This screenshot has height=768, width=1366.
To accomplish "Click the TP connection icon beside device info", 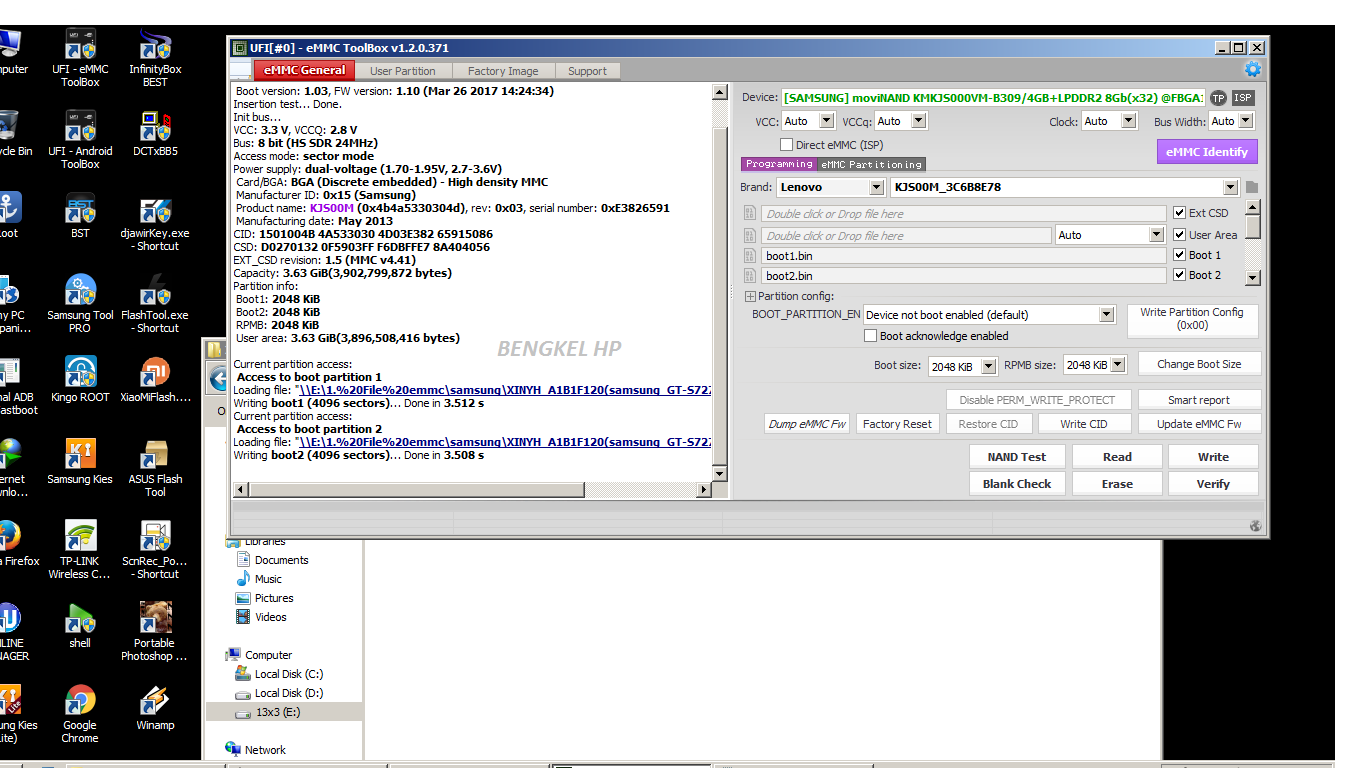I will (x=1218, y=98).
